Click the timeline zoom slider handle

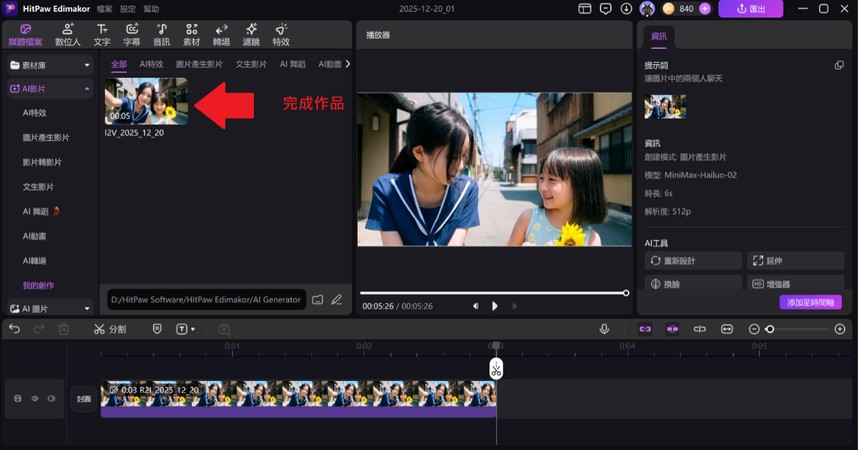coord(770,329)
